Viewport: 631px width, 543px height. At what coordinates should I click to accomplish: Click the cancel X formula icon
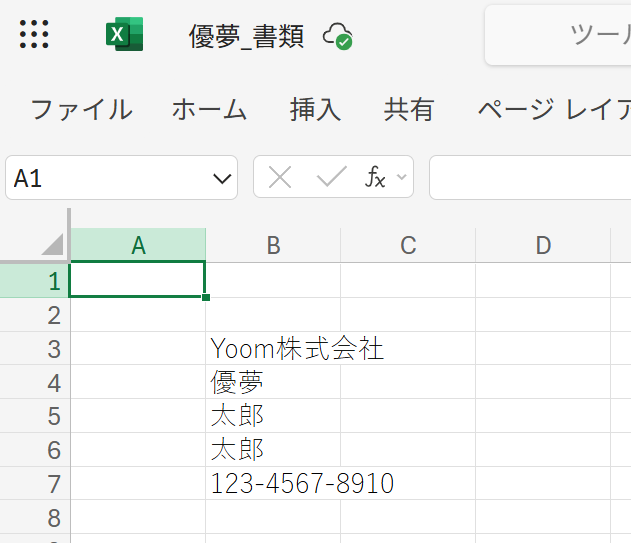tap(280, 178)
